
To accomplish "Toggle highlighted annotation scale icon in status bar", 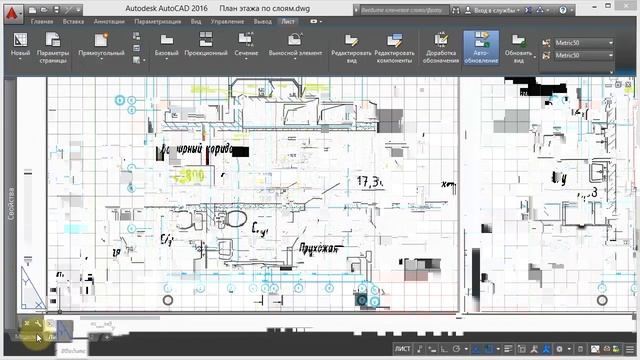I will click(547, 349).
